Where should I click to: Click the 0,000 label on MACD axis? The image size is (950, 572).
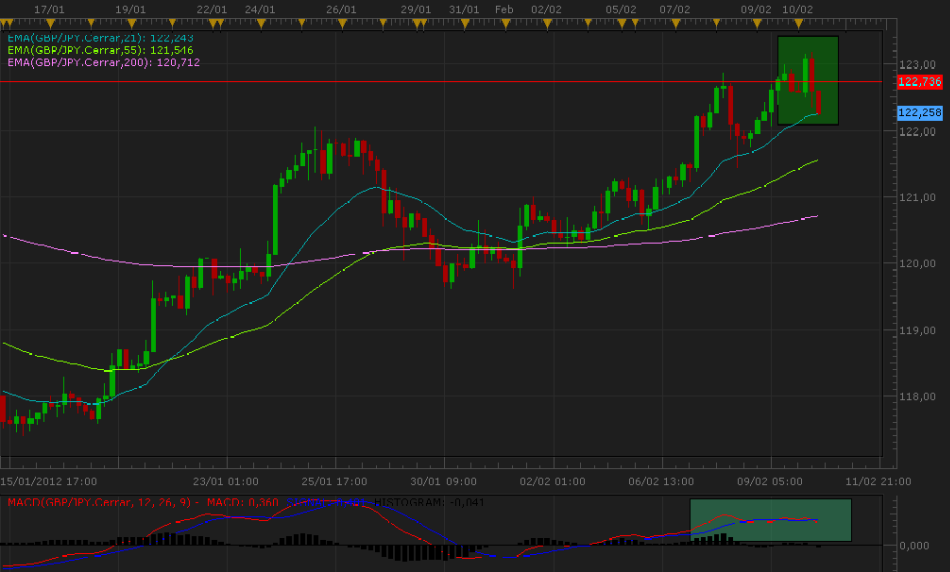(917, 546)
